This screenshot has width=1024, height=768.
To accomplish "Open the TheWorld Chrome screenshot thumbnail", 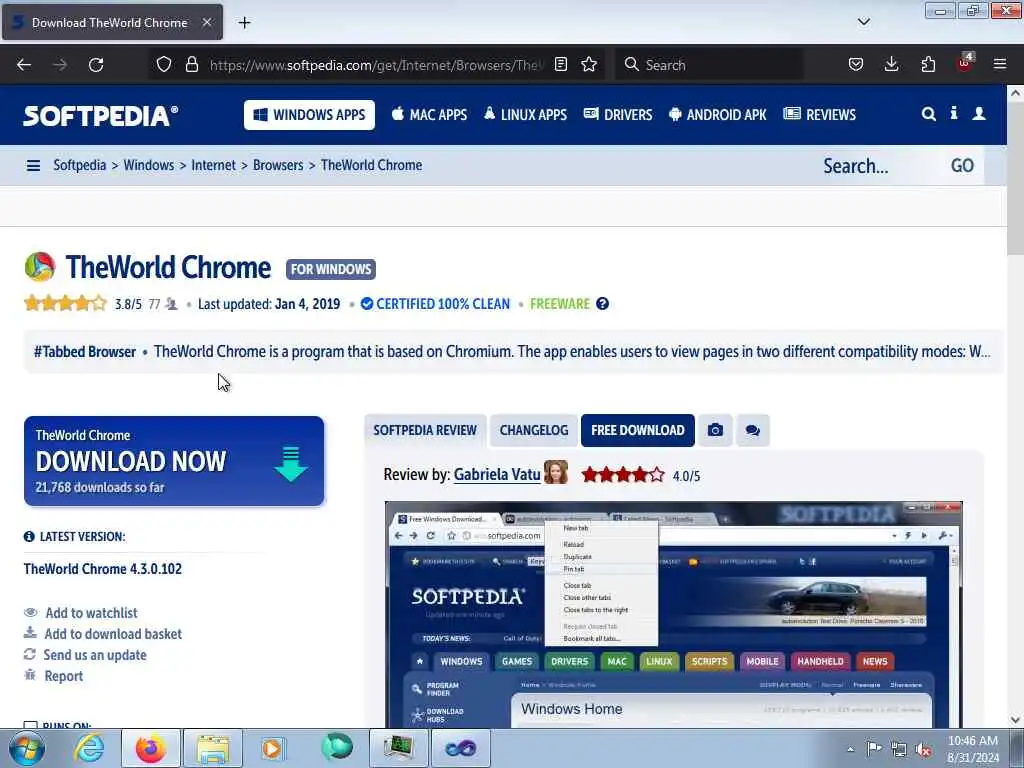I will point(673,615).
